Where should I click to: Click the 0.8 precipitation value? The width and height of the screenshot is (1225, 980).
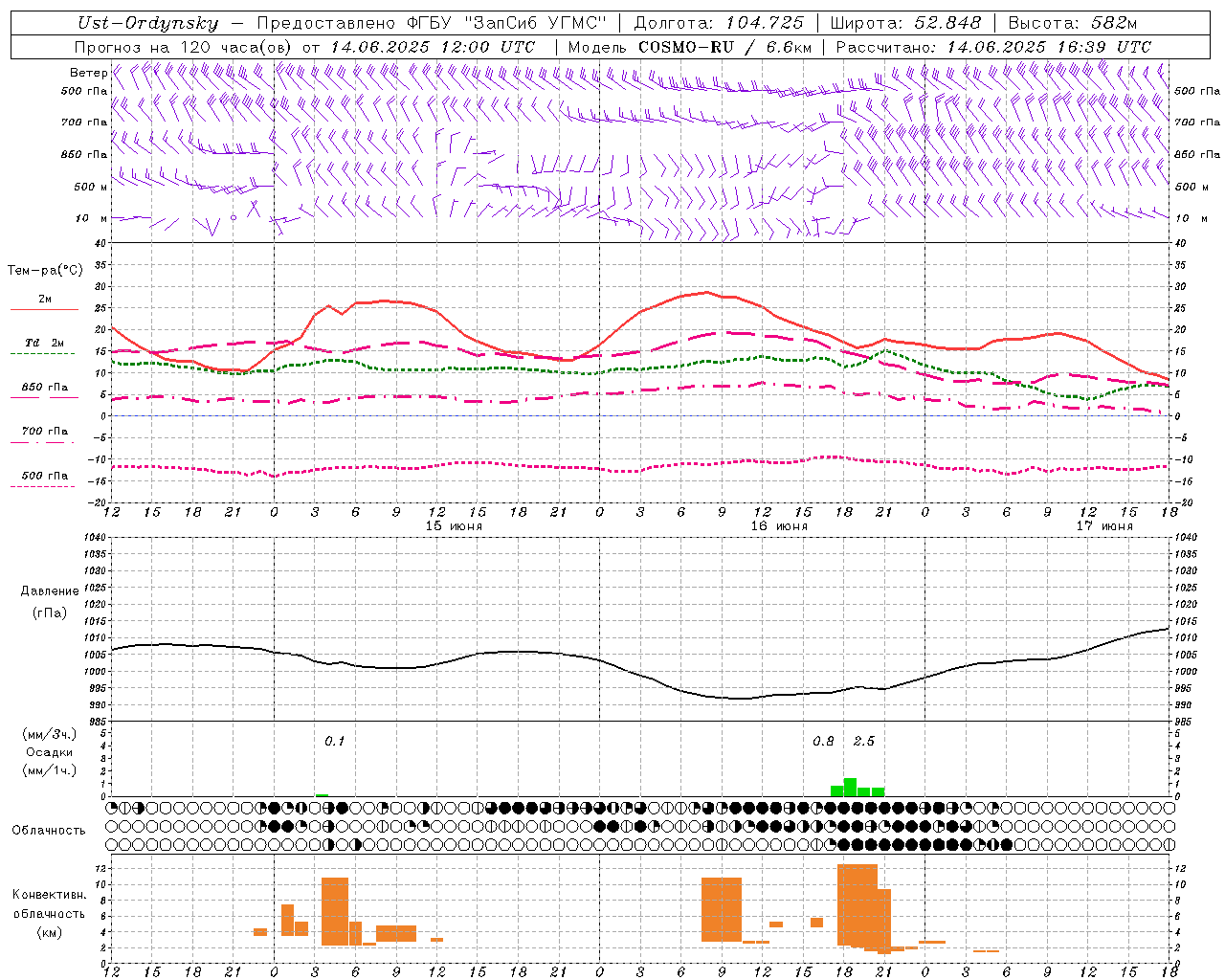[823, 742]
